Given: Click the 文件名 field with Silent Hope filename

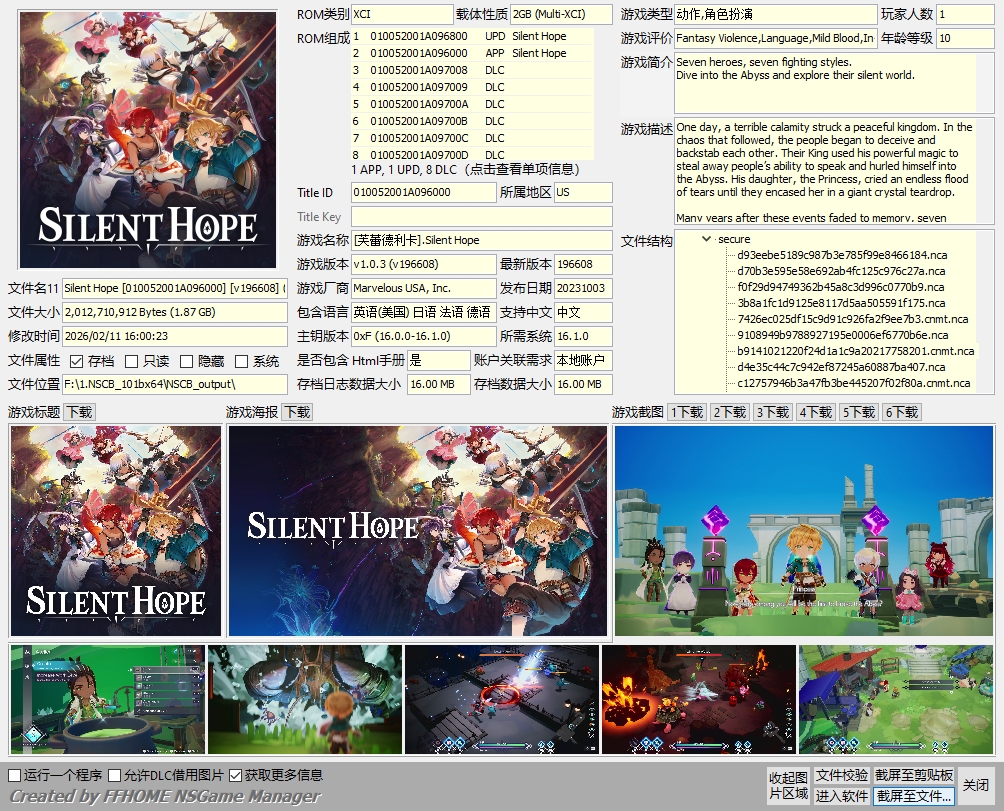Looking at the screenshot, I should tap(174, 289).
